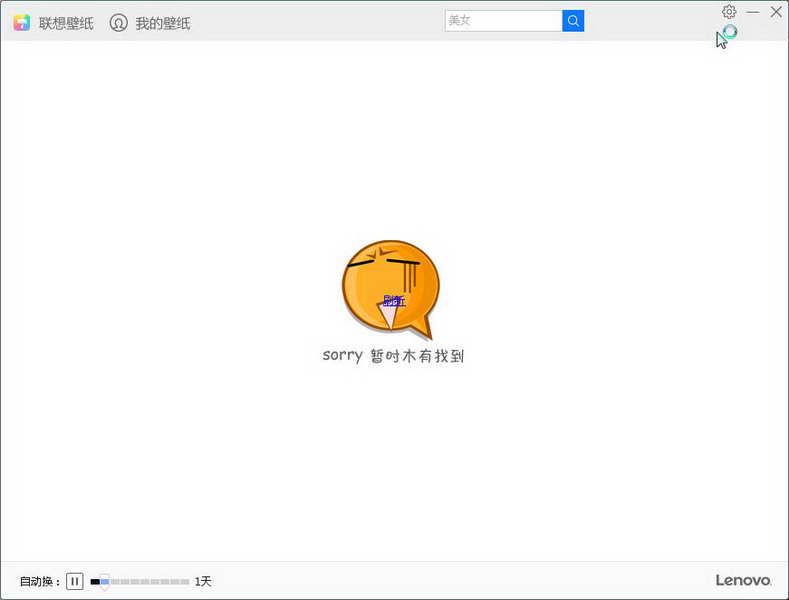The image size is (789, 600).
Task: Switch to 我的壁纸 tab
Action: coord(163,23)
